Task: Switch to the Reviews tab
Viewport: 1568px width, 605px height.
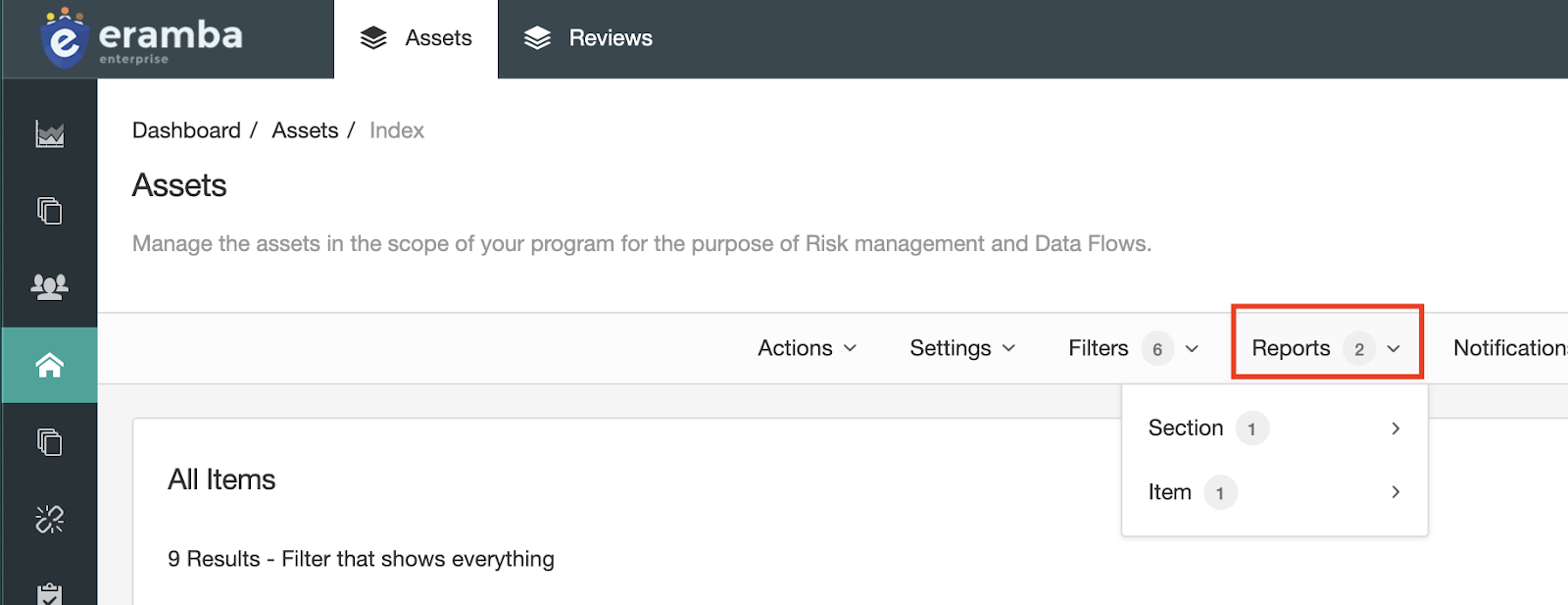Action: [588, 39]
